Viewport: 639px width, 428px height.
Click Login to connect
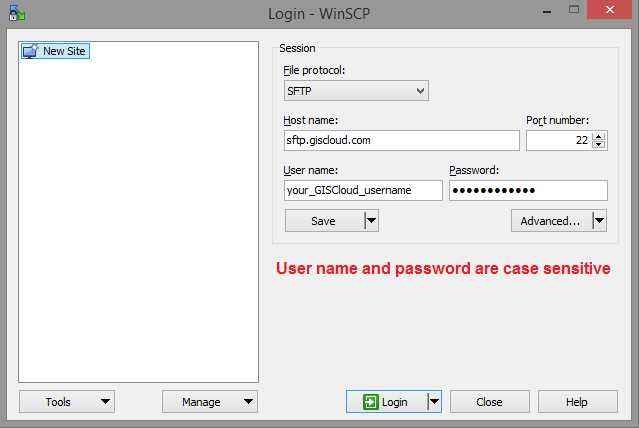[x=387, y=402]
